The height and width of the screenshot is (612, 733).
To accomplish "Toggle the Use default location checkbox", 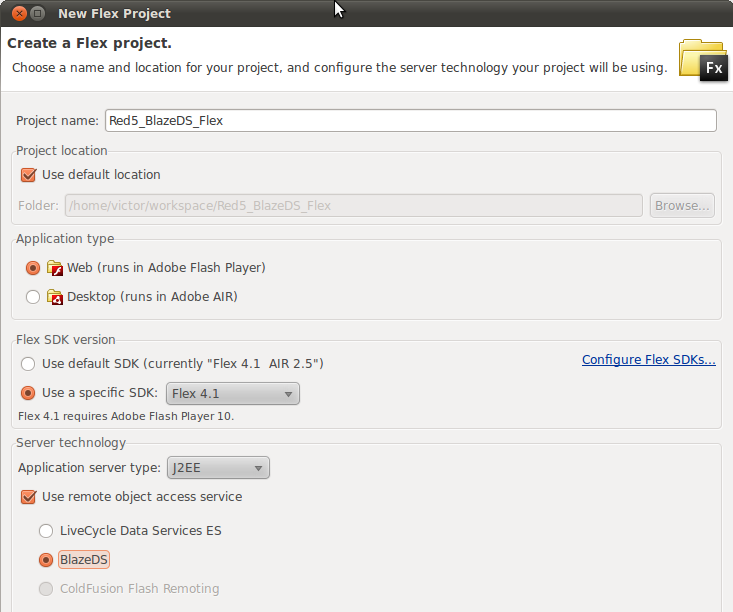I will point(29,175).
